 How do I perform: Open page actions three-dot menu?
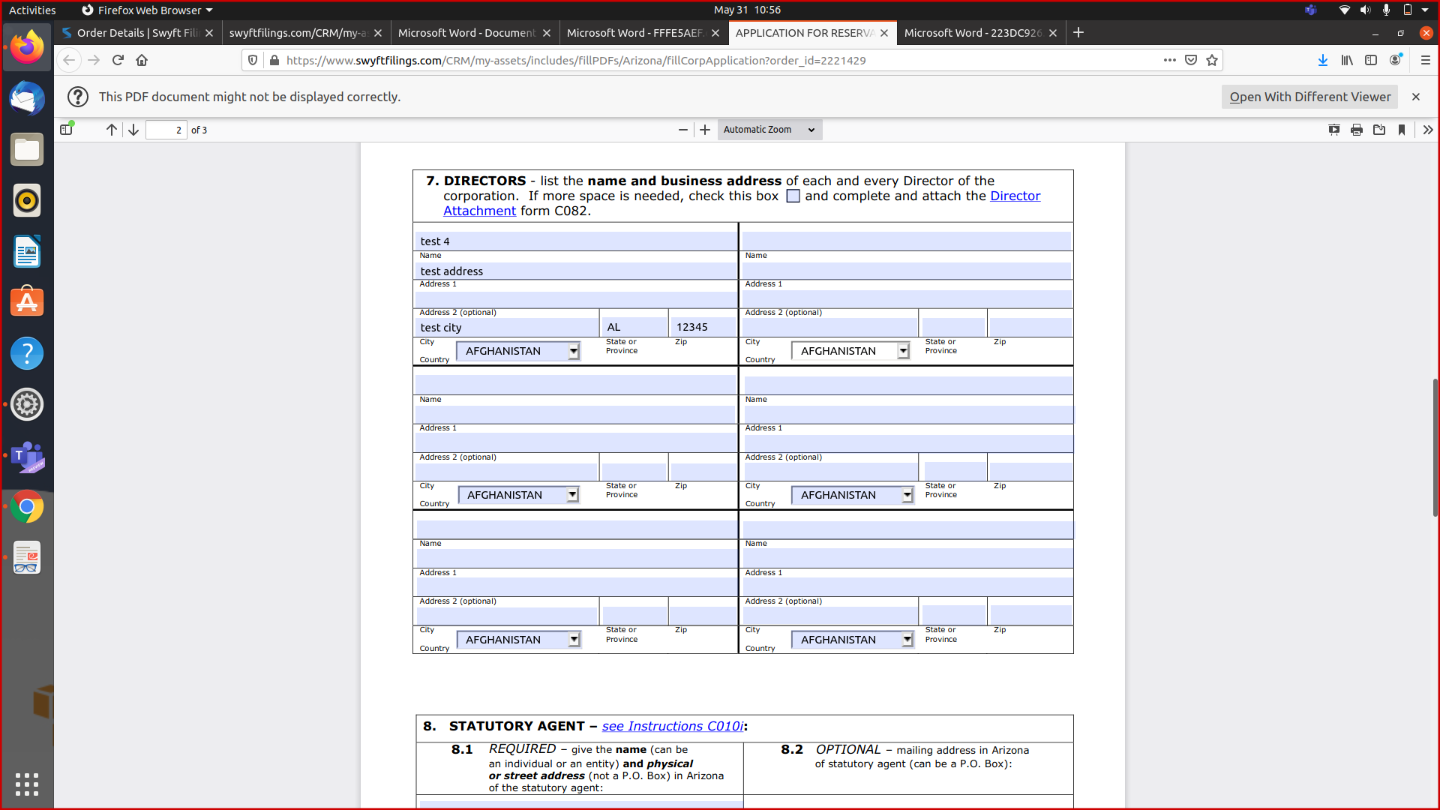point(1170,60)
